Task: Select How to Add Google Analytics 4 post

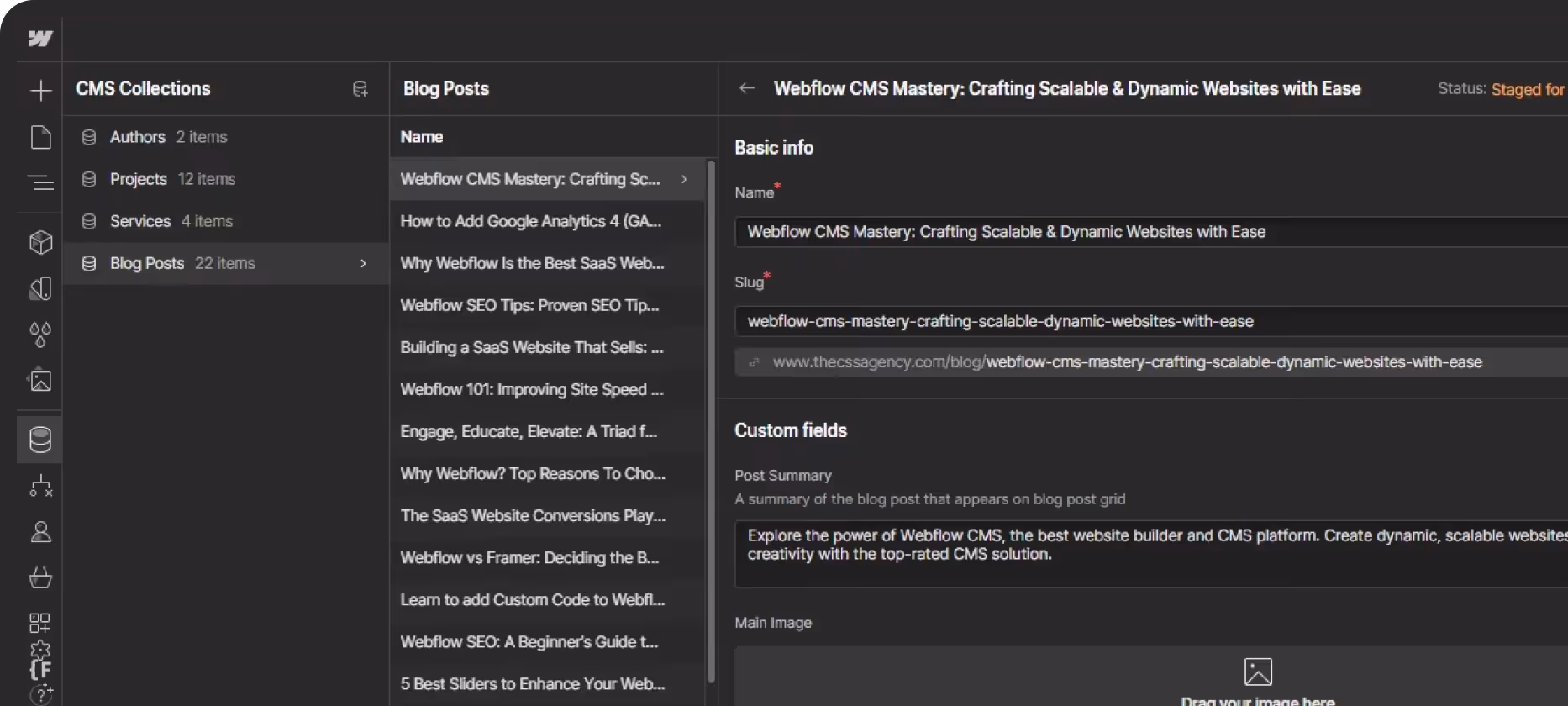Action: point(548,221)
